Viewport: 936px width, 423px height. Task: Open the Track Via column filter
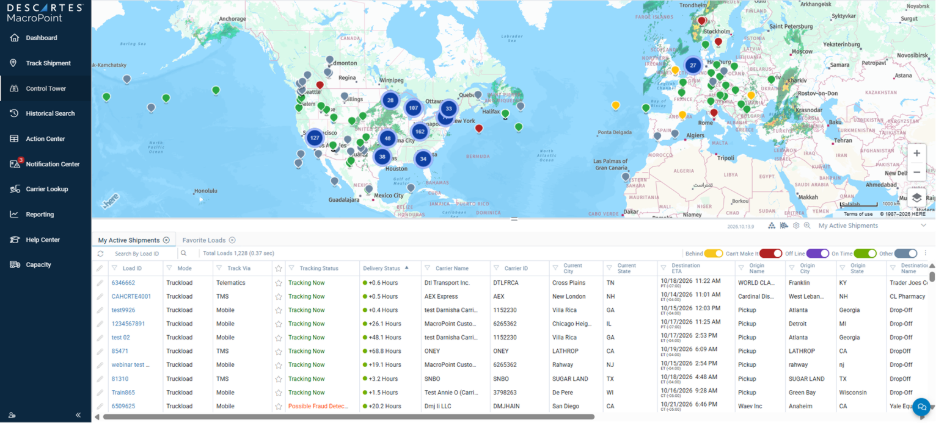tap(219, 268)
